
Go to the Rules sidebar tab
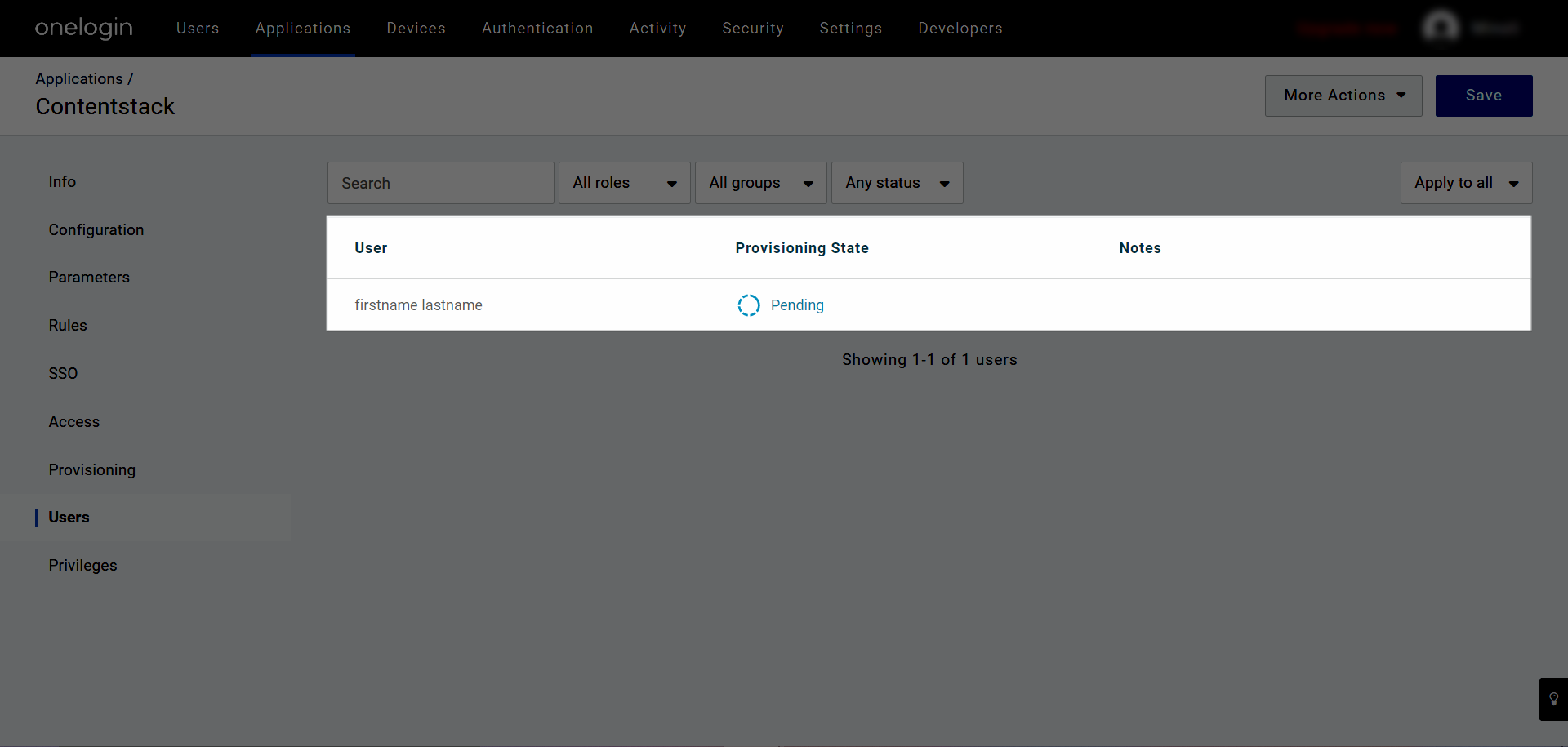click(68, 326)
